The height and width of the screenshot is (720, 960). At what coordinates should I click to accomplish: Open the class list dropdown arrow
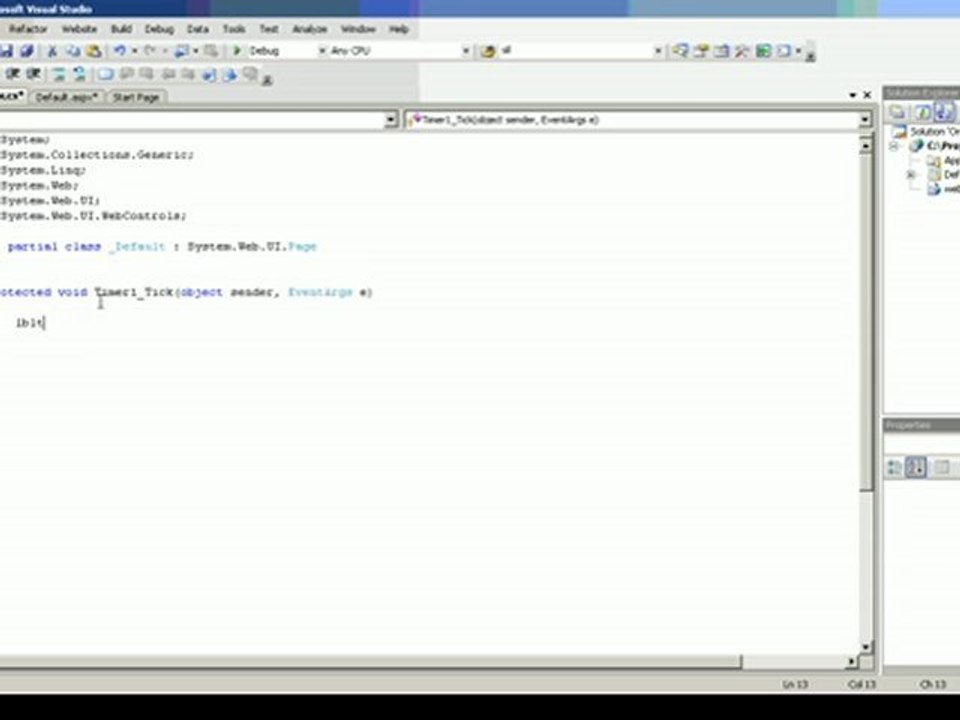pyautogui.click(x=391, y=120)
